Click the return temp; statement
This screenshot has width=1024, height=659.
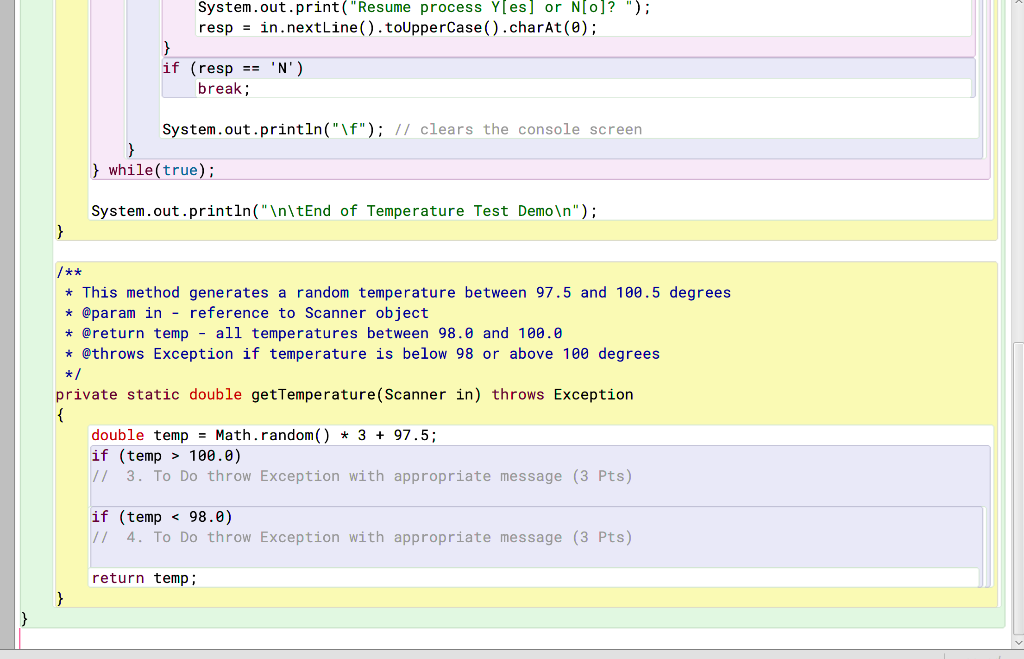pyautogui.click(x=143, y=578)
